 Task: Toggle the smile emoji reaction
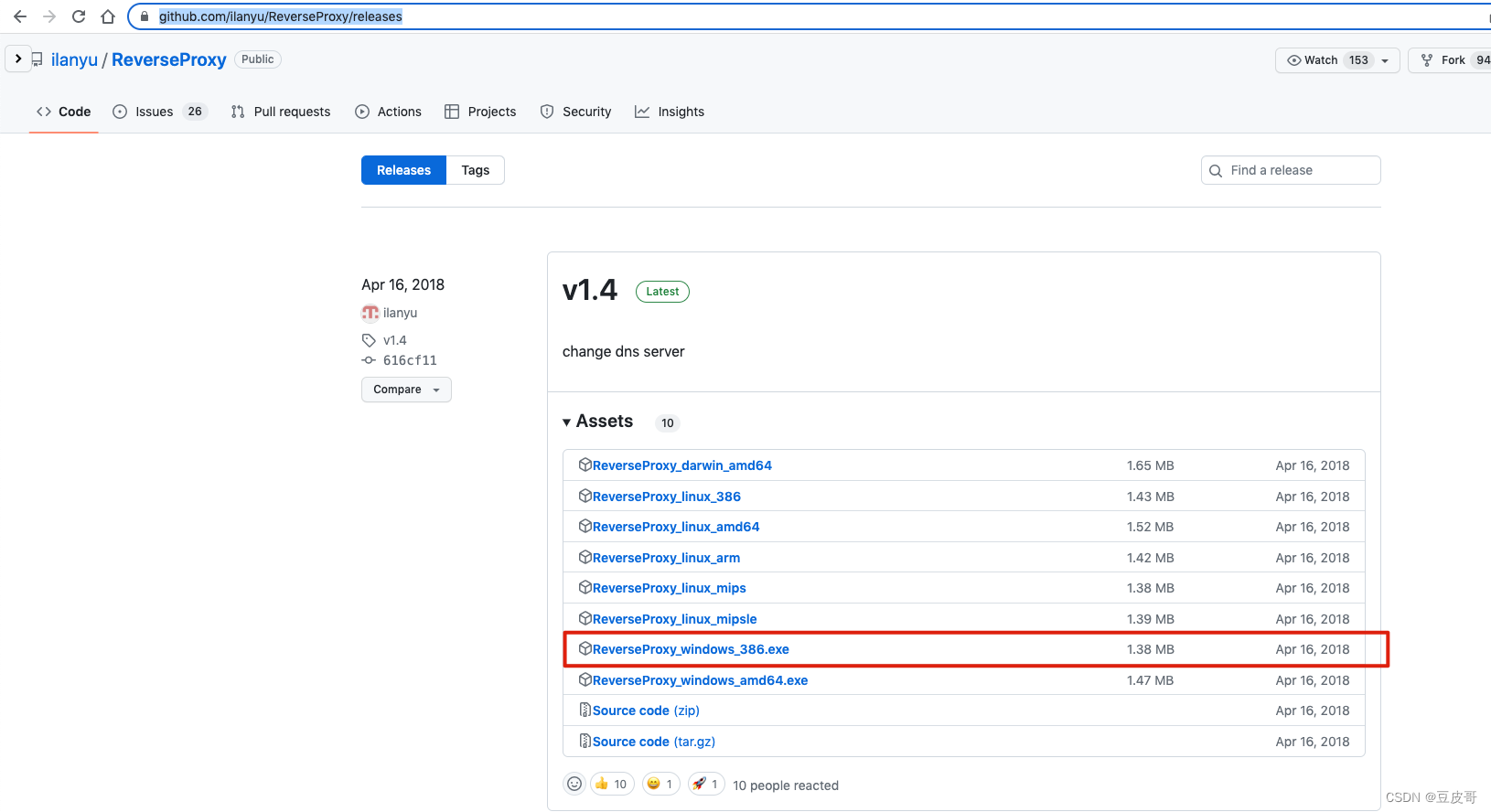(x=661, y=784)
